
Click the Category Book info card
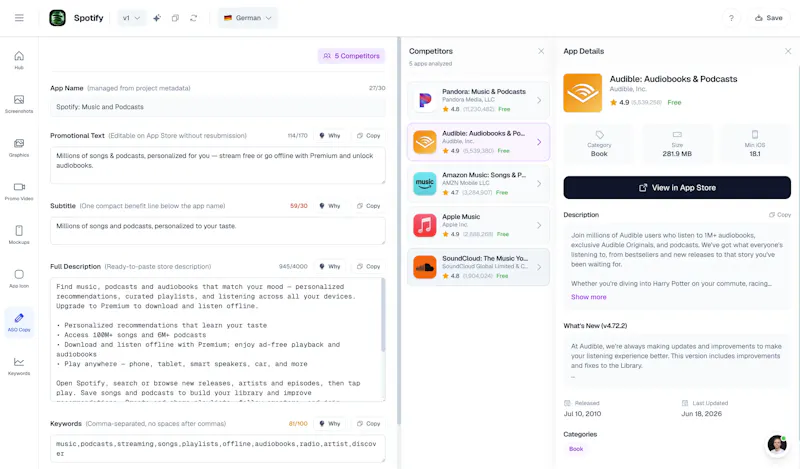coord(599,144)
